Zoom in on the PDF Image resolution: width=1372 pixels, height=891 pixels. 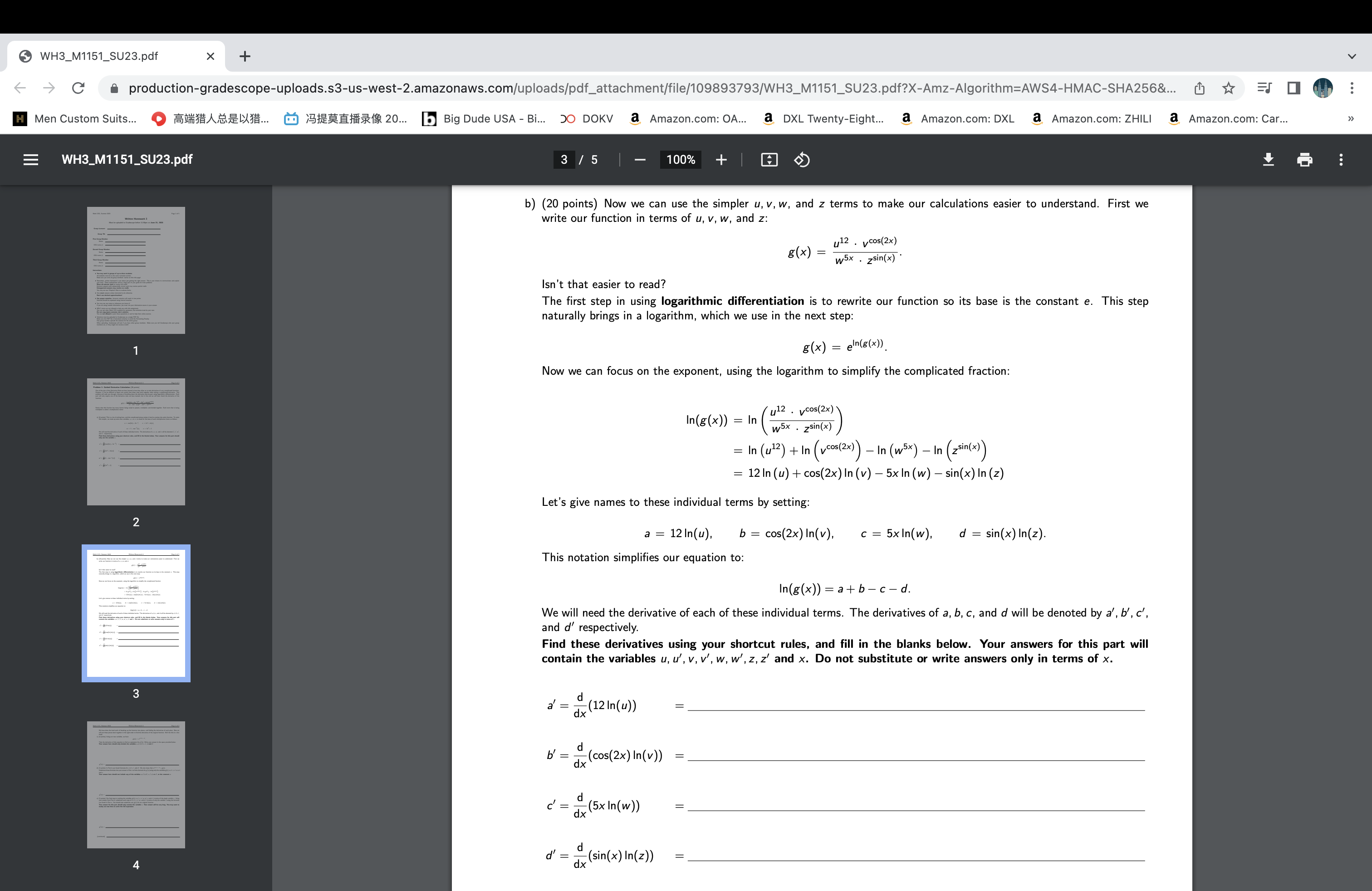(x=721, y=160)
